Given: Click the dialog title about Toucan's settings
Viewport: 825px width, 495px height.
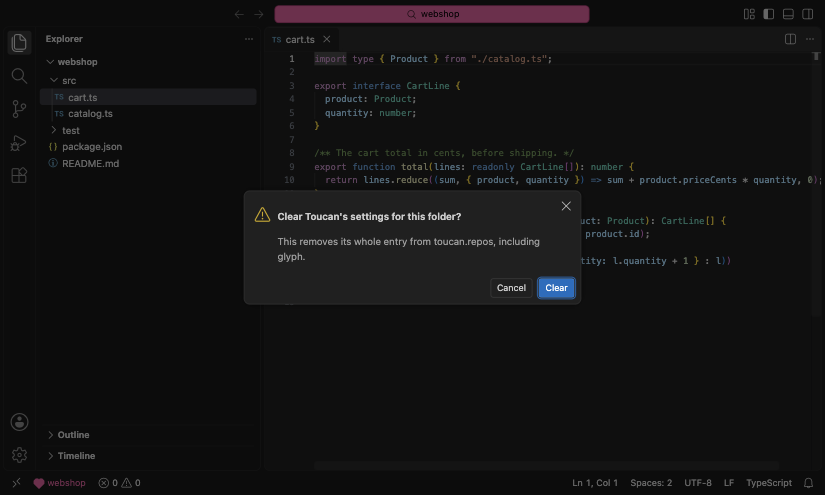Looking at the screenshot, I should [369, 217].
